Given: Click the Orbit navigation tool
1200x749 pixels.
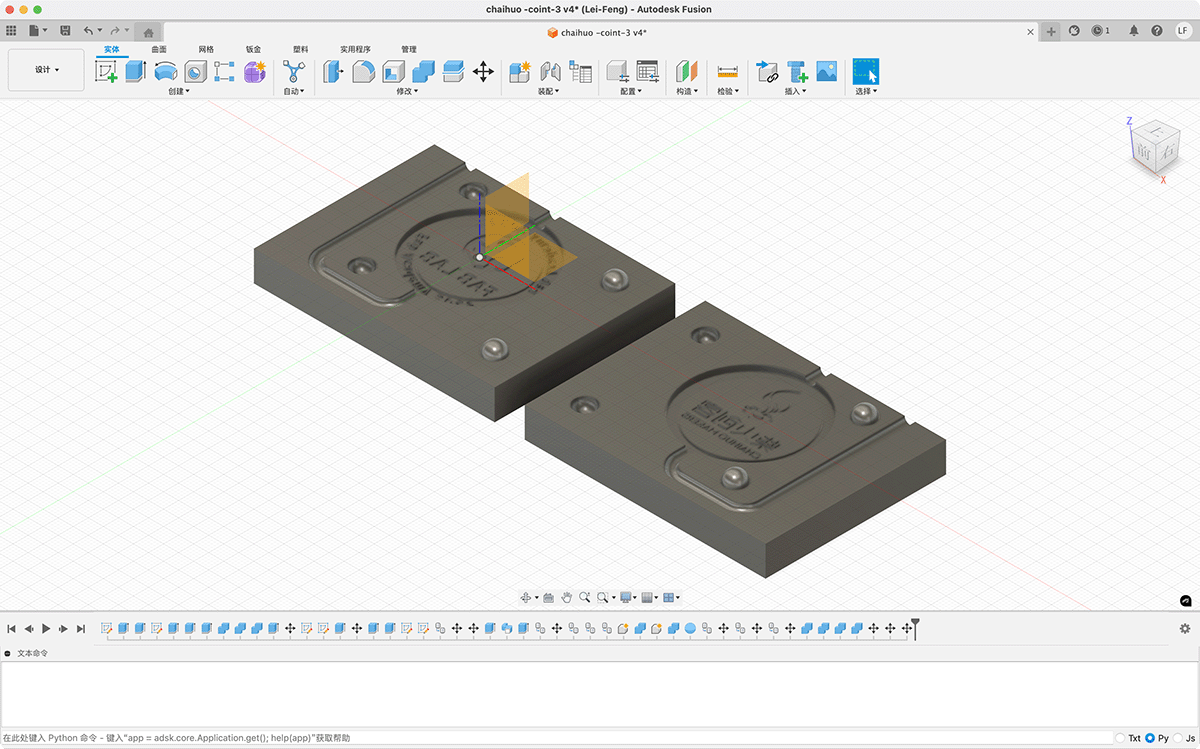Looking at the screenshot, I should click(x=526, y=597).
